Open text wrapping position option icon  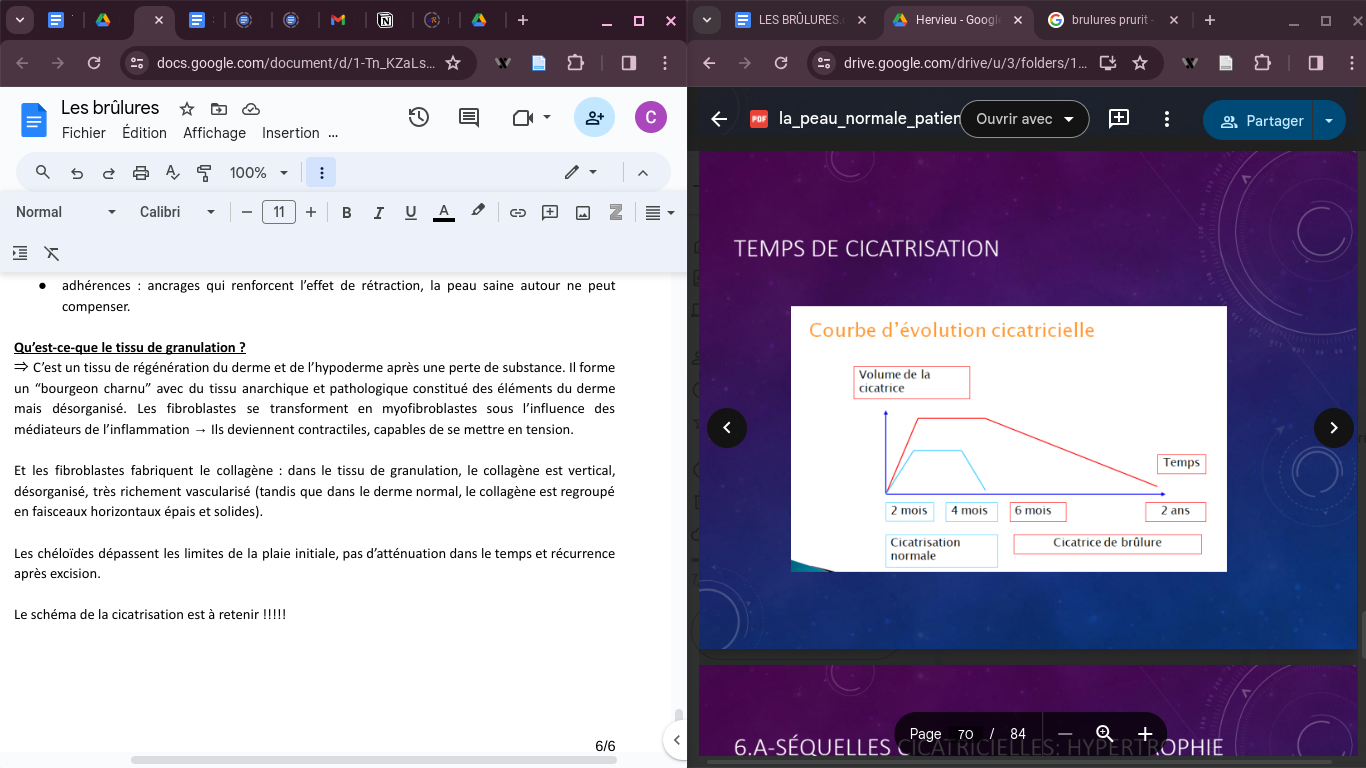point(616,212)
